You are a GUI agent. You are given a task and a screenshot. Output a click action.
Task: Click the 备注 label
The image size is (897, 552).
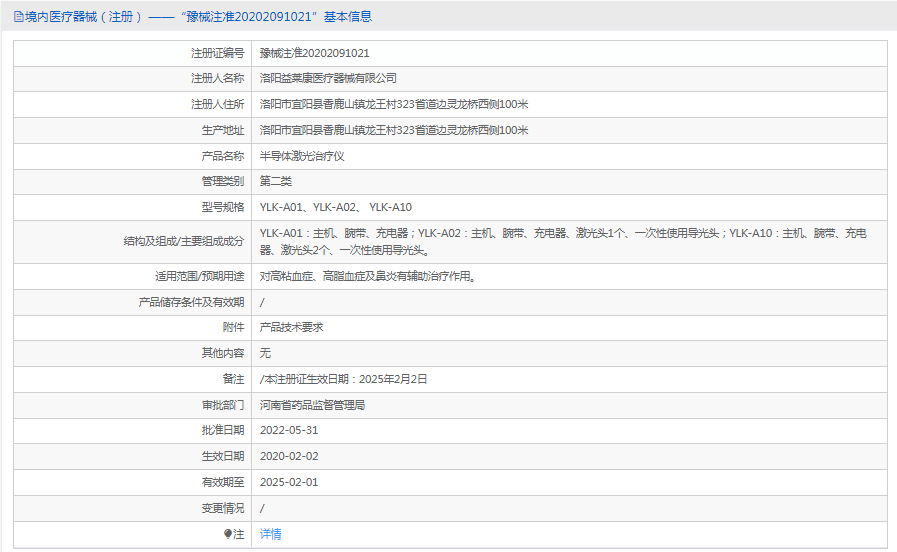(233, 379)
